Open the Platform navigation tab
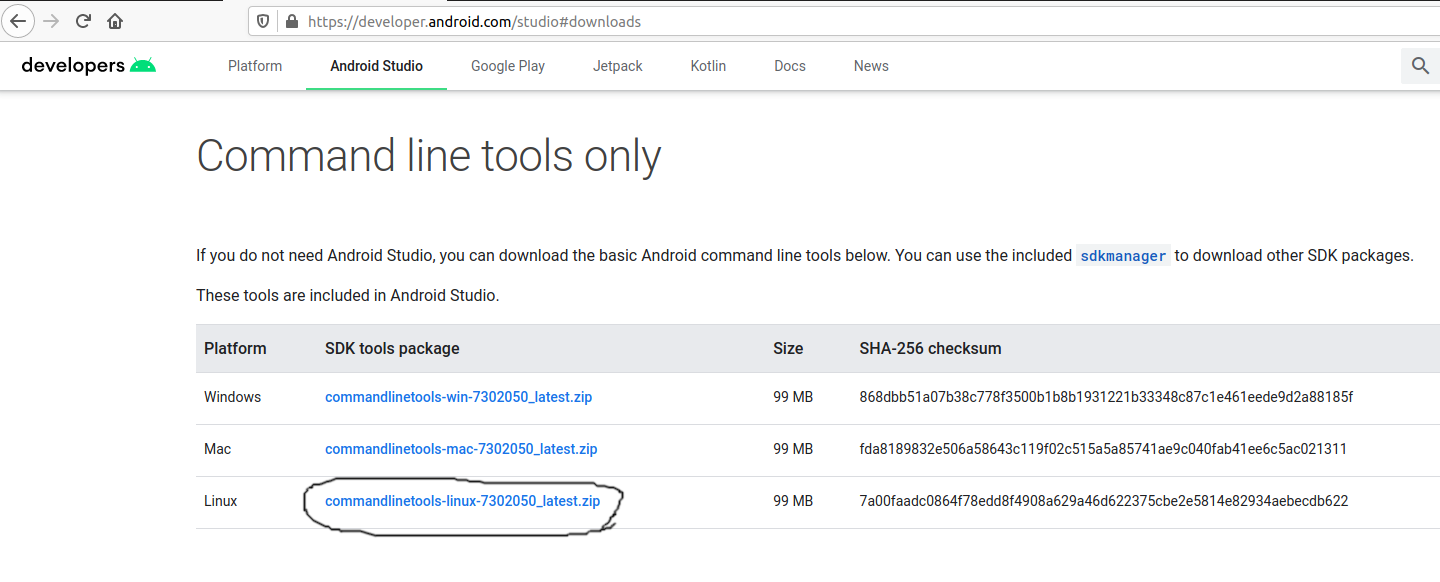This screenshot has width=1440, height=582. [x=255, y=66]
